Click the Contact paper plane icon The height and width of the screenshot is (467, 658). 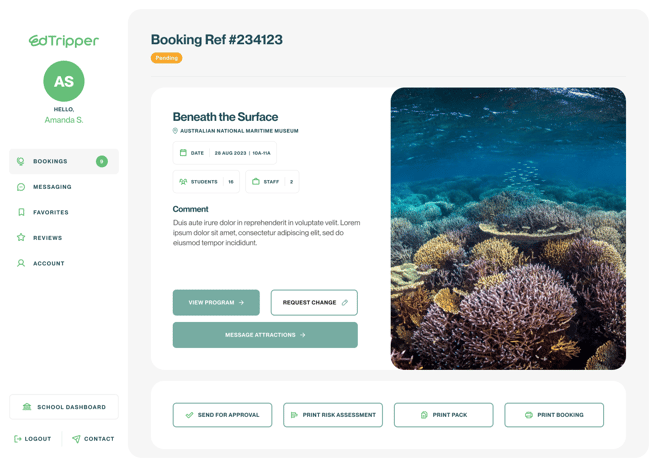pos(76,439)
